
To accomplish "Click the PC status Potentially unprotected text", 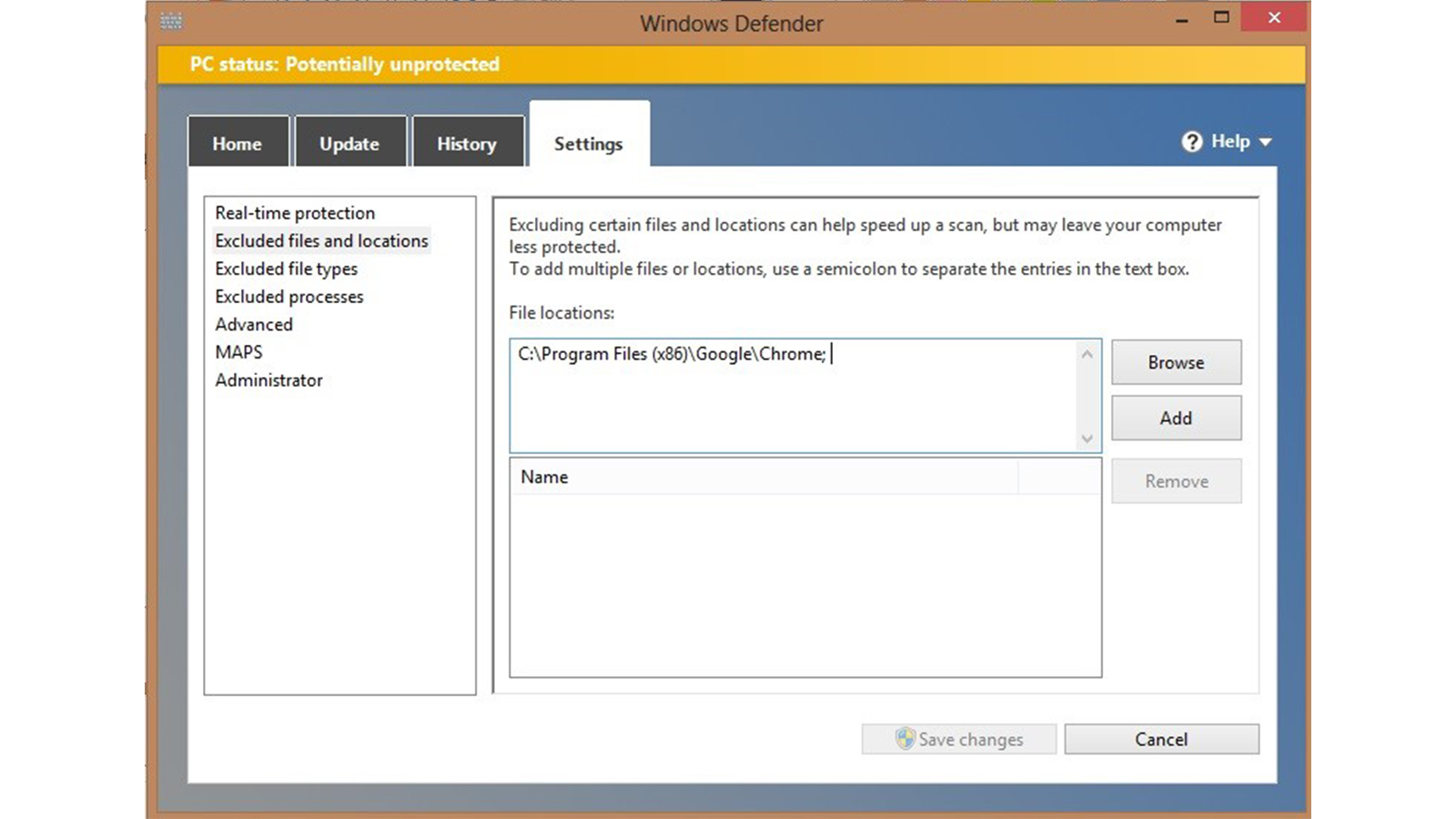I will 345,65.
